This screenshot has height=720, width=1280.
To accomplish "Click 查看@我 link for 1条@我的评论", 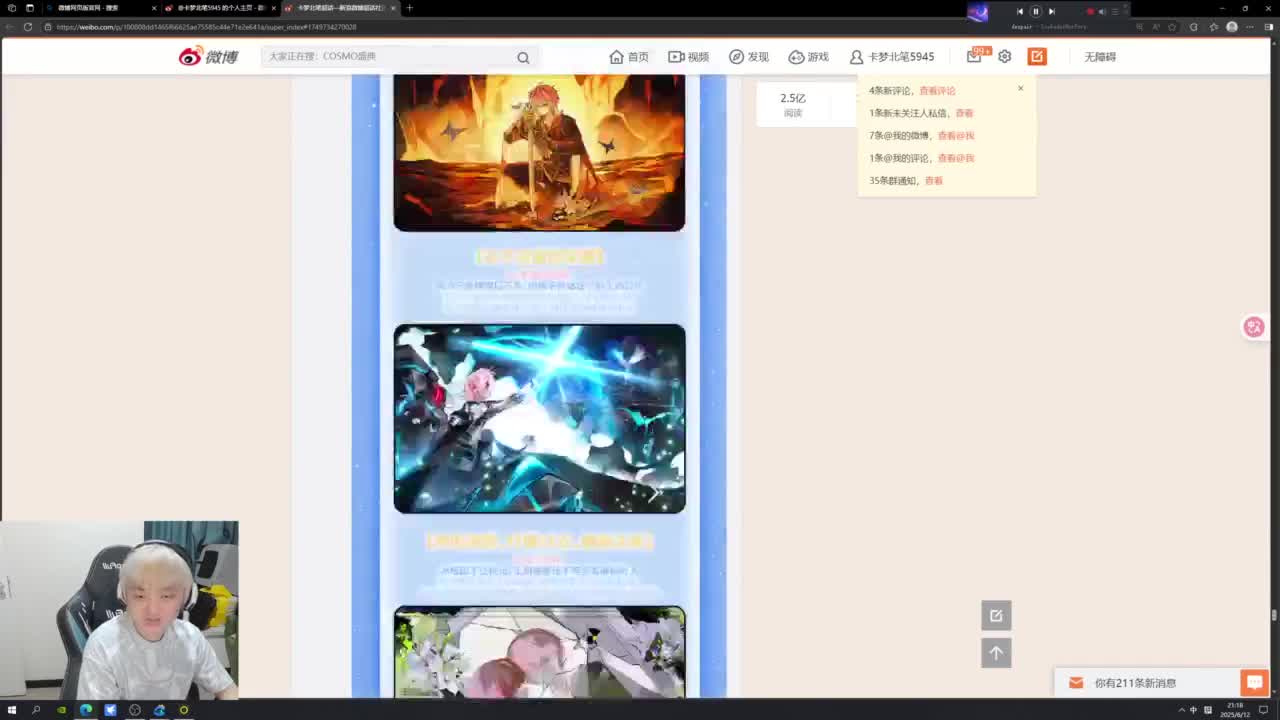I will tap(956, 158).
